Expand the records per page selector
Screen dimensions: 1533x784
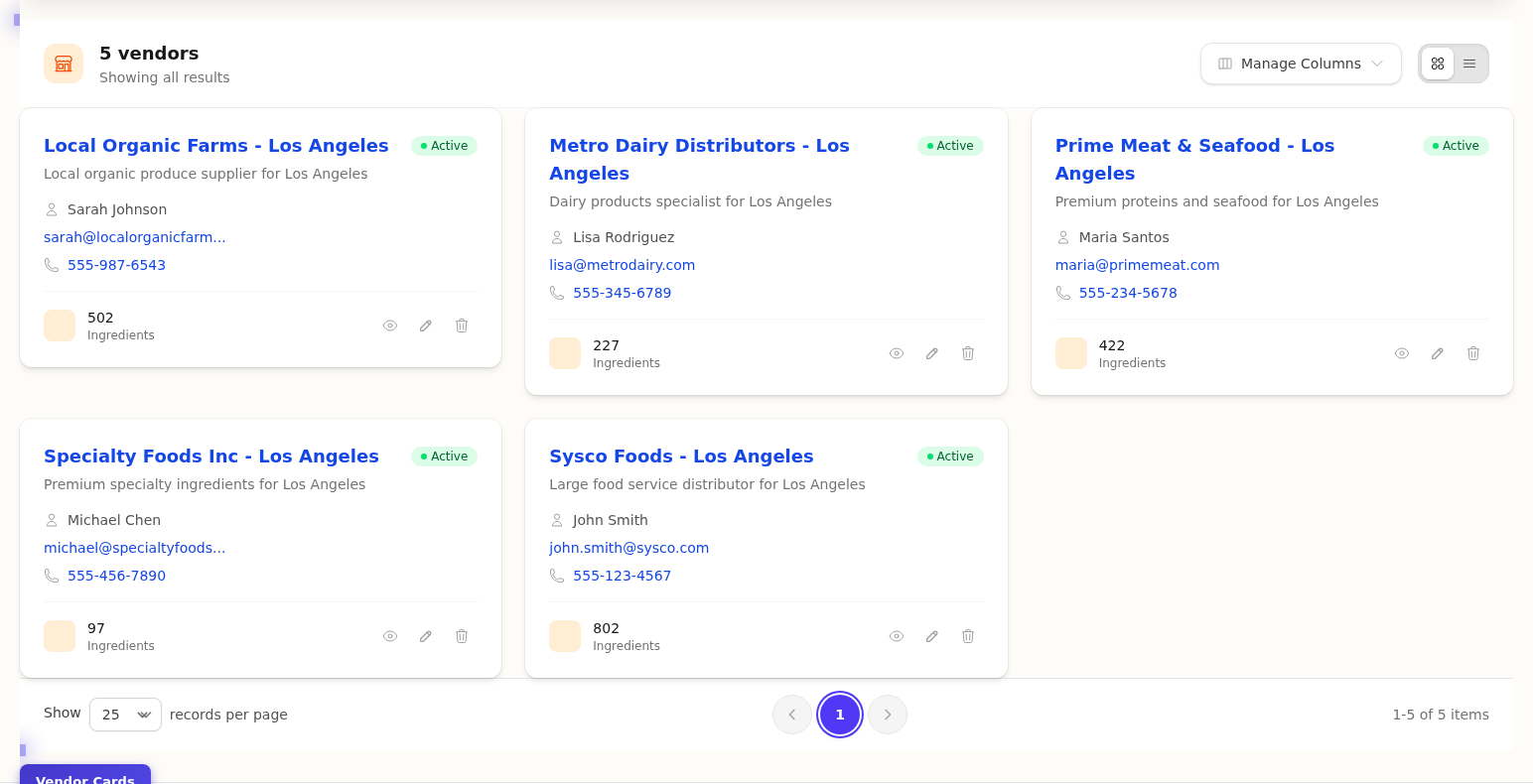[x=125, y=715]
